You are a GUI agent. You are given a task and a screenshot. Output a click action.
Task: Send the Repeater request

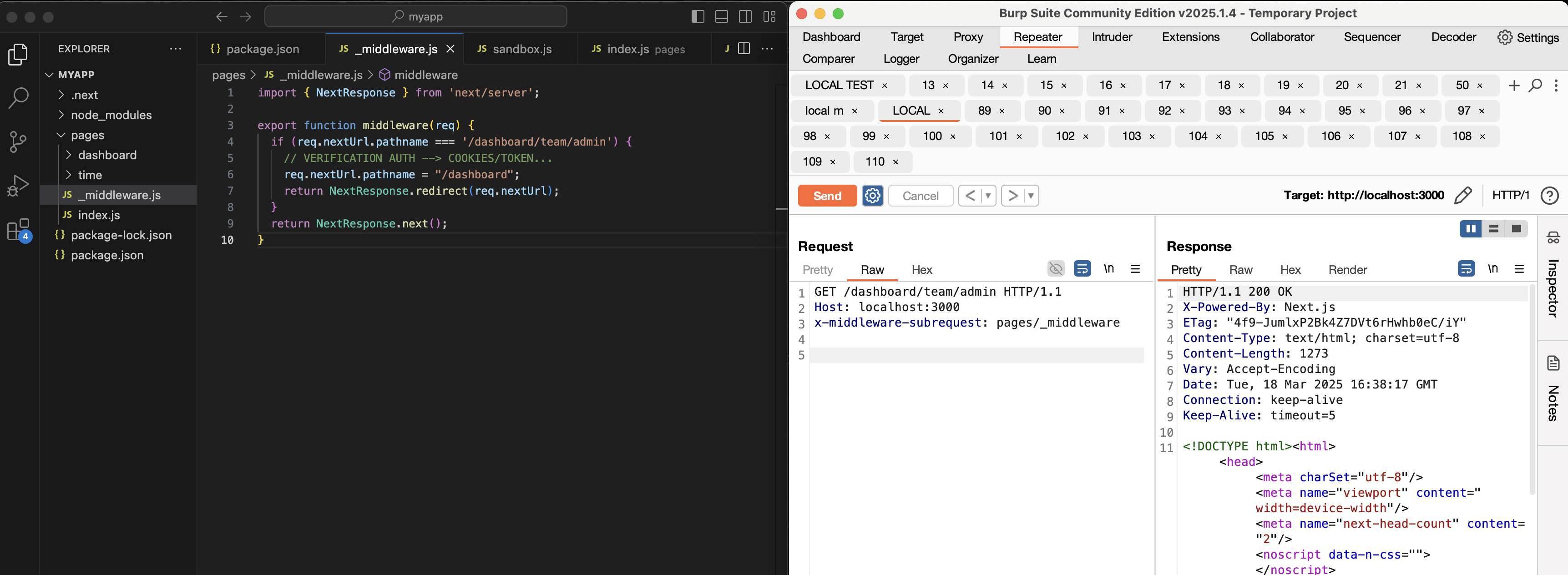[827, 196]
